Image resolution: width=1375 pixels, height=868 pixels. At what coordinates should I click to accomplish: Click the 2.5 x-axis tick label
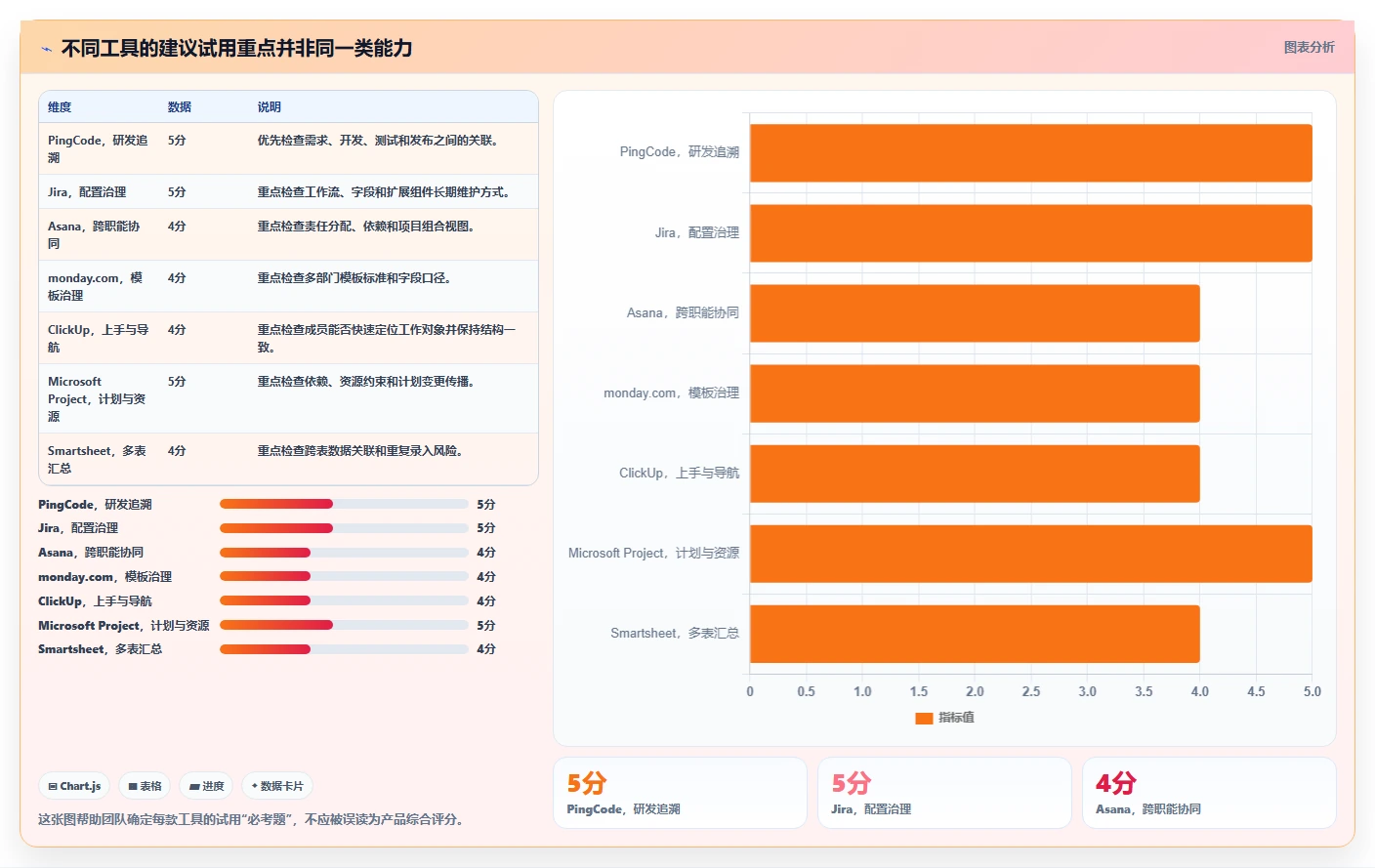1031,692
